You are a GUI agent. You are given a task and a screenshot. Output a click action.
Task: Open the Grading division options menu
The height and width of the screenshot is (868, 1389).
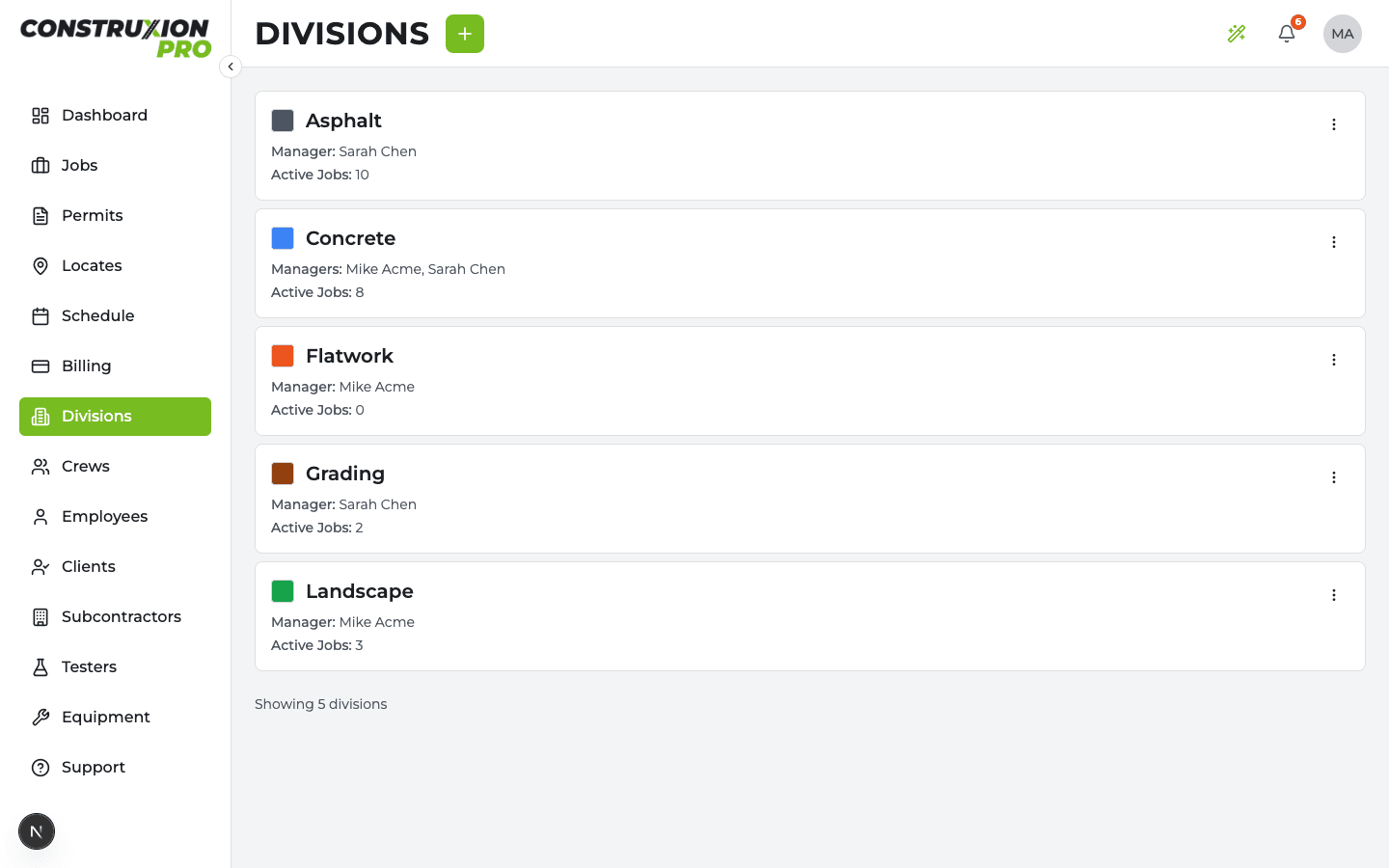(x=1334, y=477)
